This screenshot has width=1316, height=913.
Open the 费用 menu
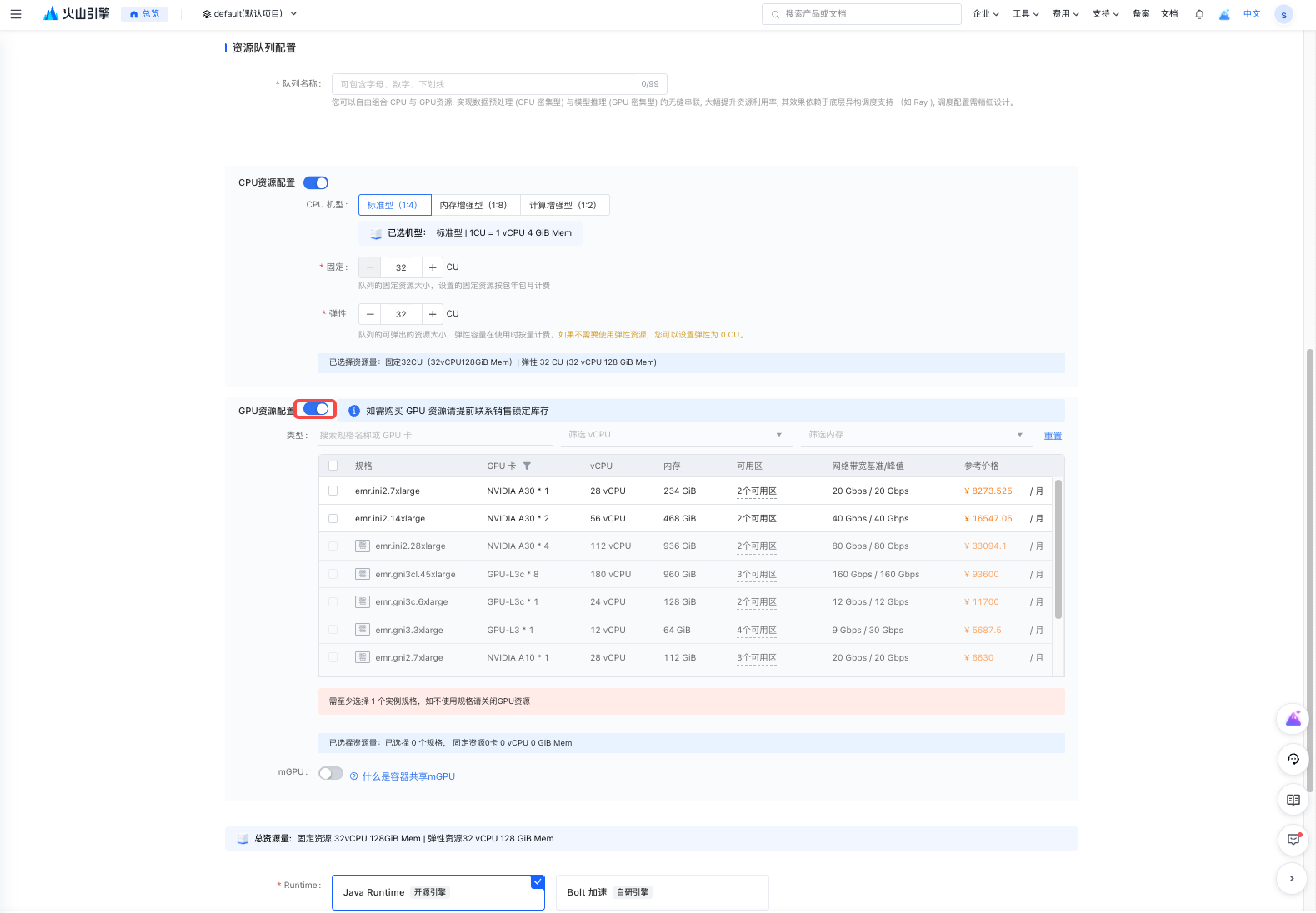tap(1065, 14)
